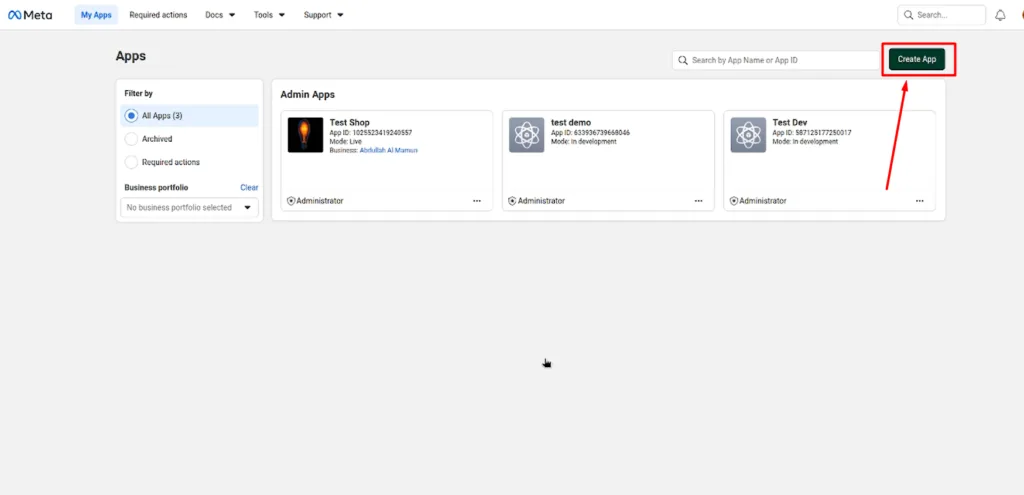Open the notifications bell
The width and height of the screenshot is (1024, 495).
[x=1000, y=15]
